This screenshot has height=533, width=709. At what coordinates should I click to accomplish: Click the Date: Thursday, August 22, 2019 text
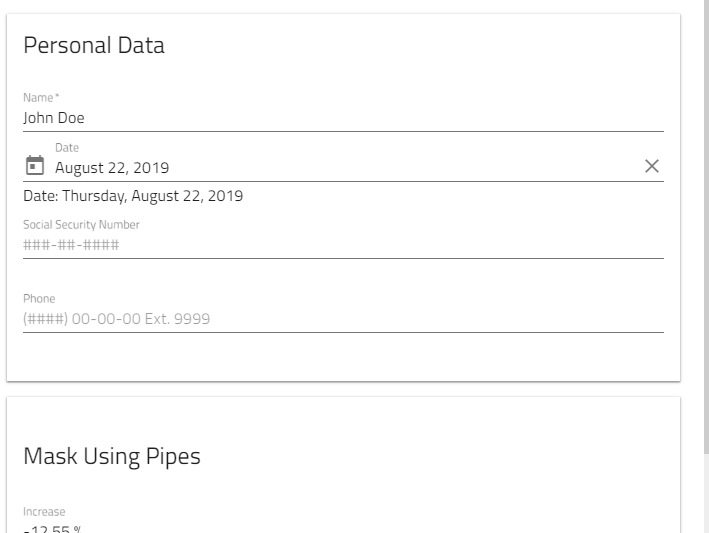click(x=133, y=195)
